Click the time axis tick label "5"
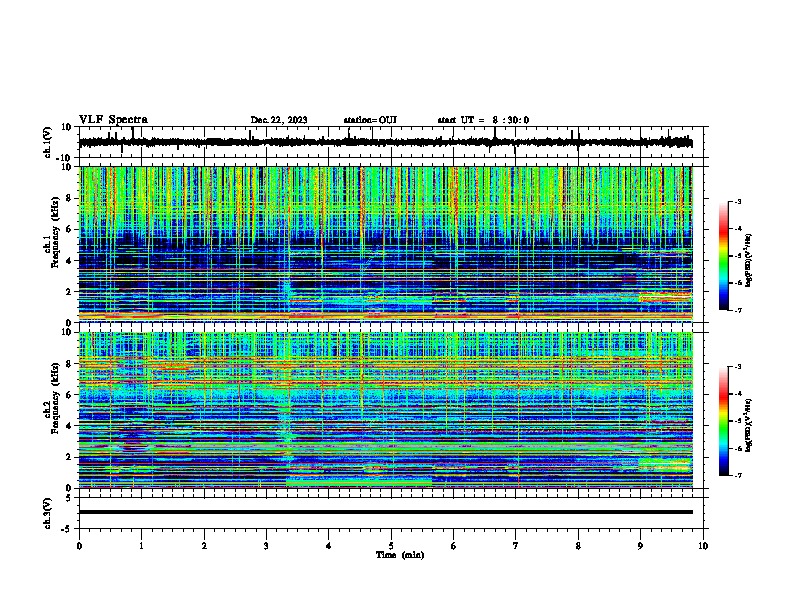This screenshot has height=612, width=792. pos(391,546)
